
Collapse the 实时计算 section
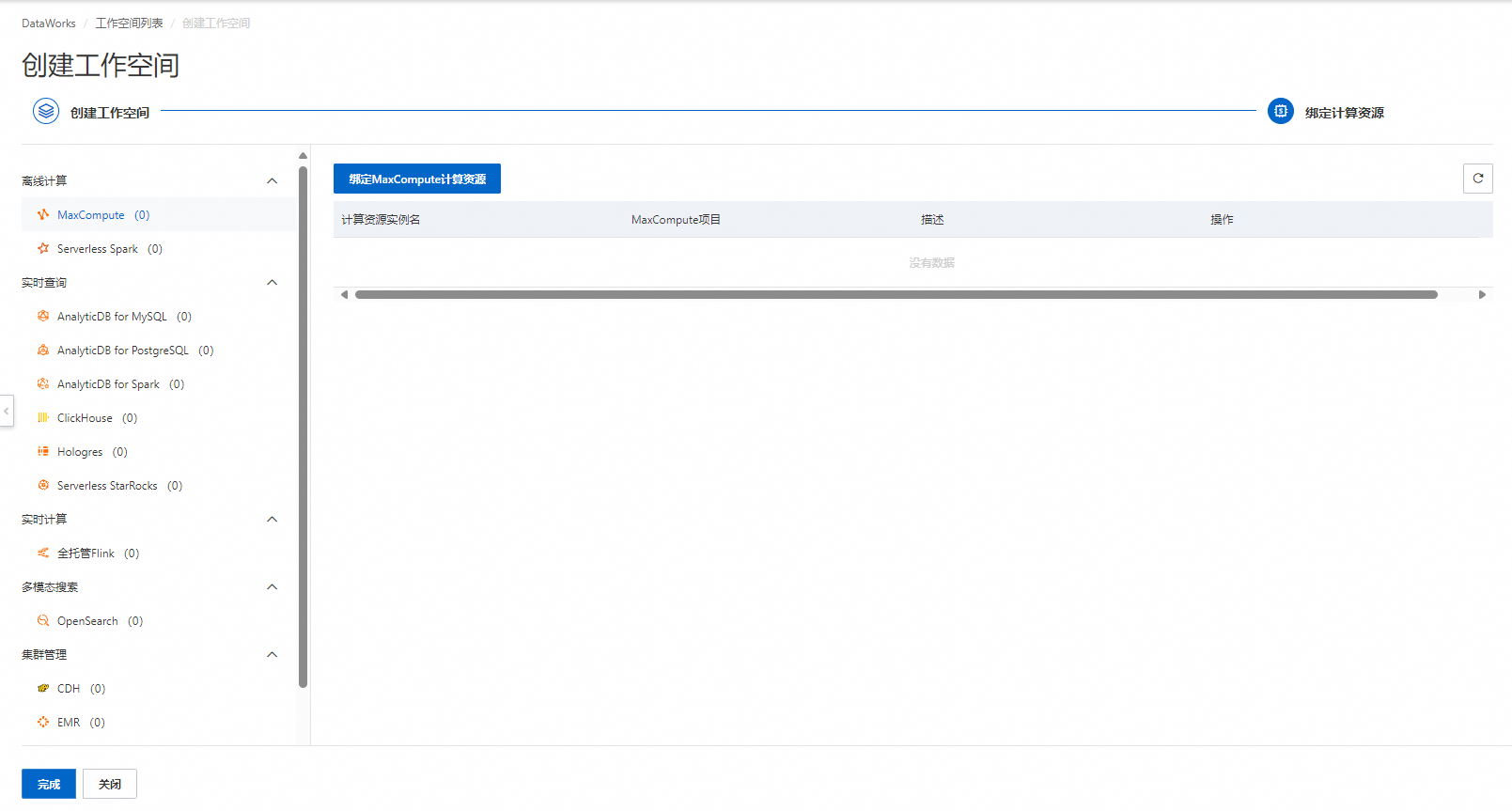[x=273, y=520]
